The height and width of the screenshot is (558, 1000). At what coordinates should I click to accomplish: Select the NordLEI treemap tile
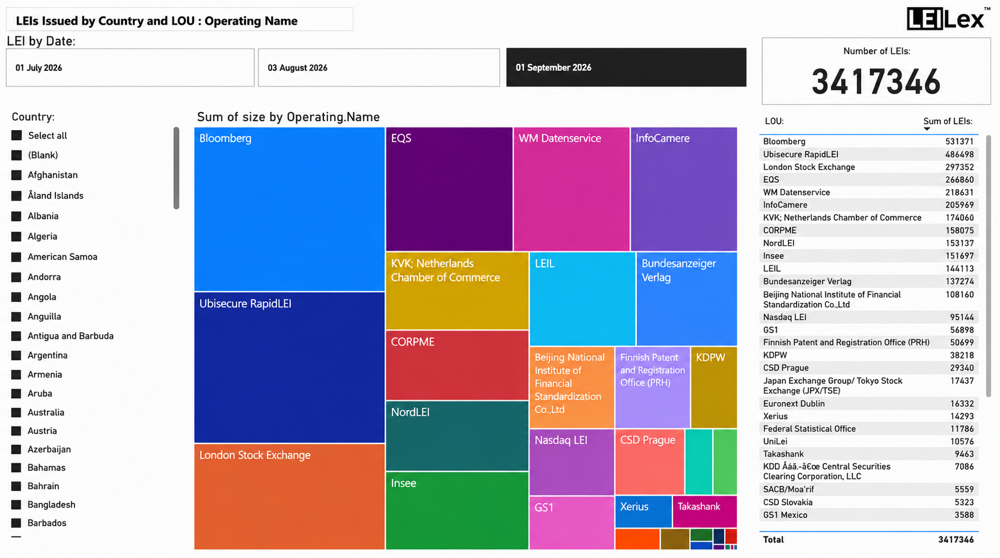[x=457, y=436]
